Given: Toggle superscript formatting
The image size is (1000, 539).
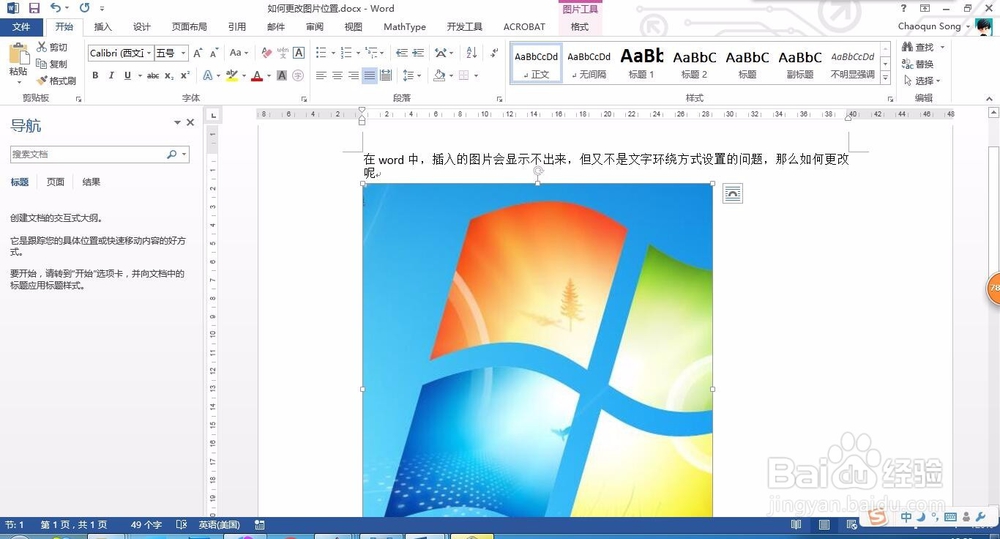Looking at the screenshot, I should pos(185,75).
